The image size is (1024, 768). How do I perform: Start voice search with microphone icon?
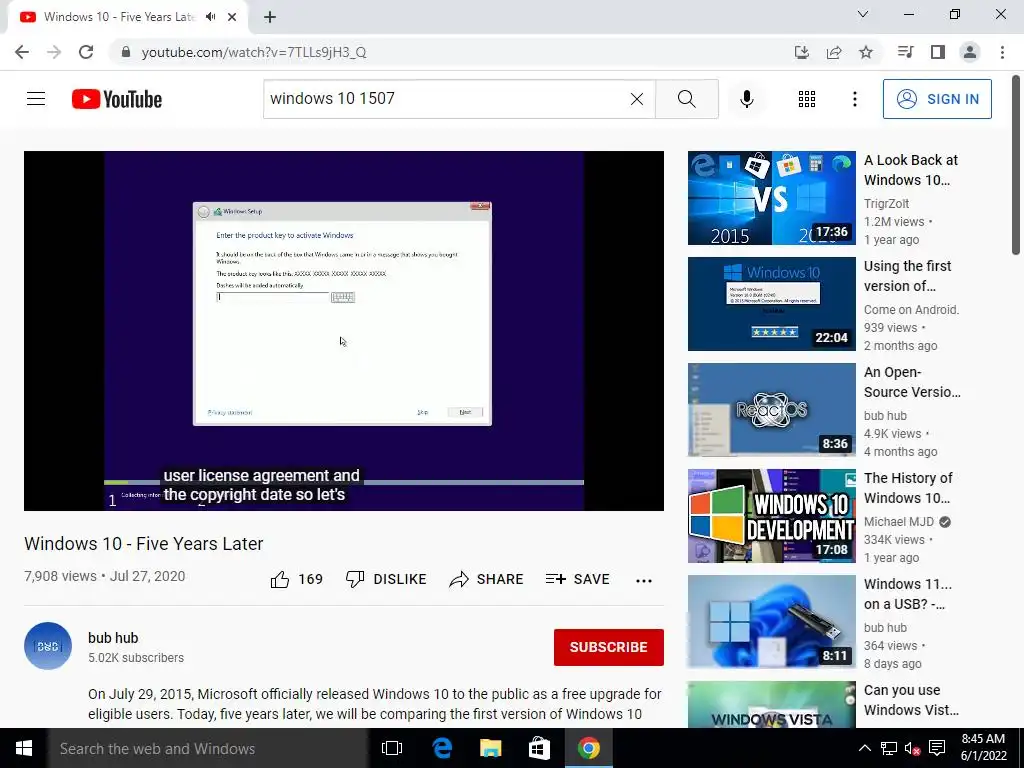coord(746,99)
